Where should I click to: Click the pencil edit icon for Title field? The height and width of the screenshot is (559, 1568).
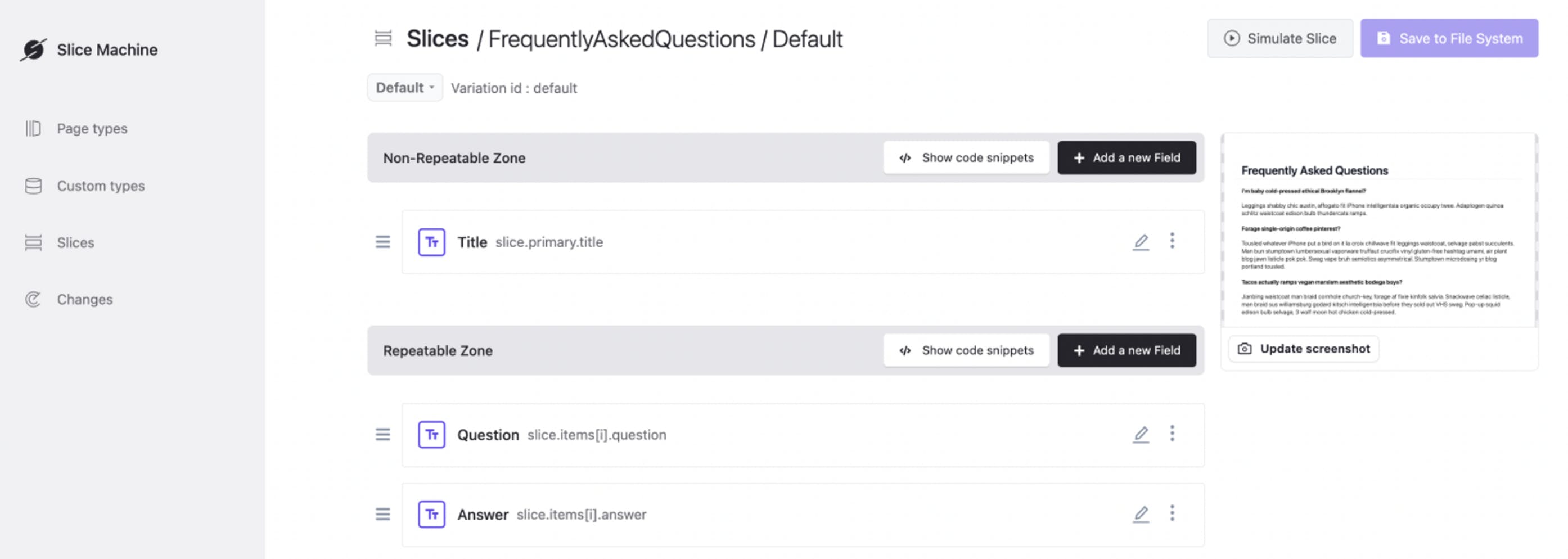pos(1141,242)
